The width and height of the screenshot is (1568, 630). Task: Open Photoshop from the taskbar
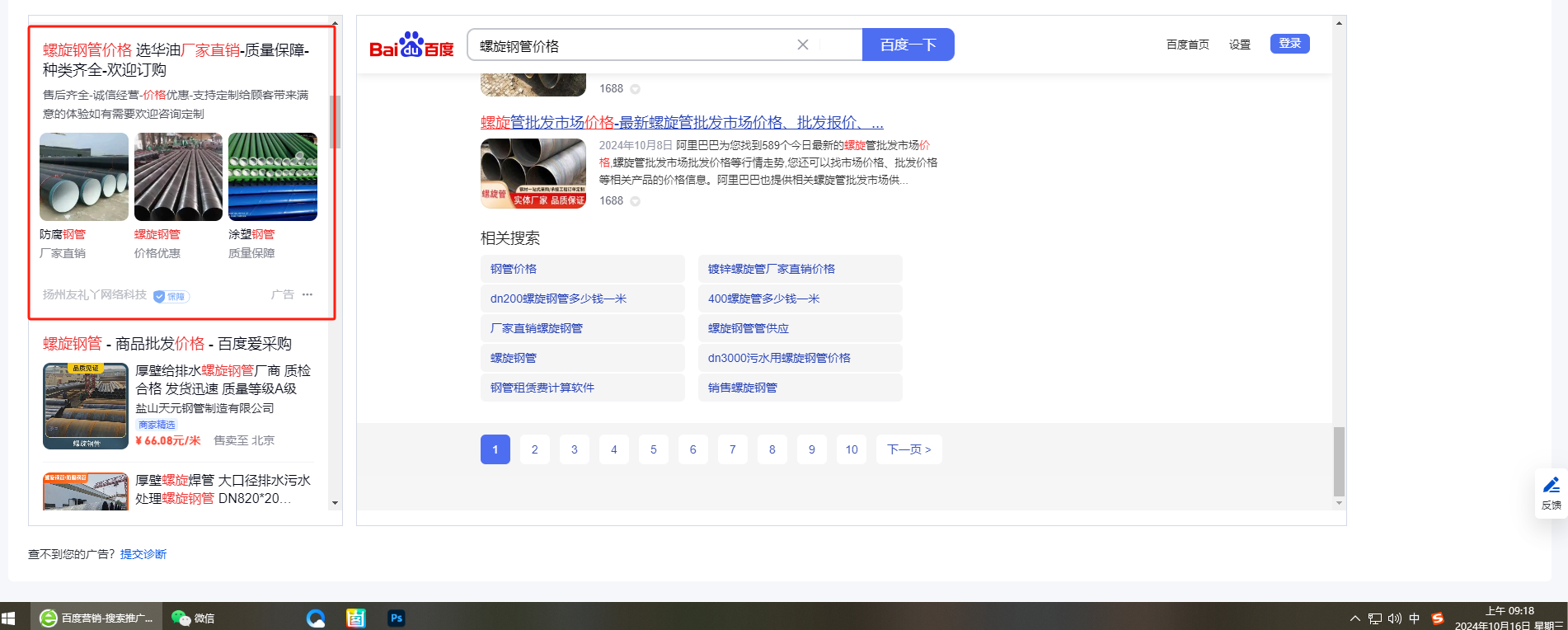[397, 618]
